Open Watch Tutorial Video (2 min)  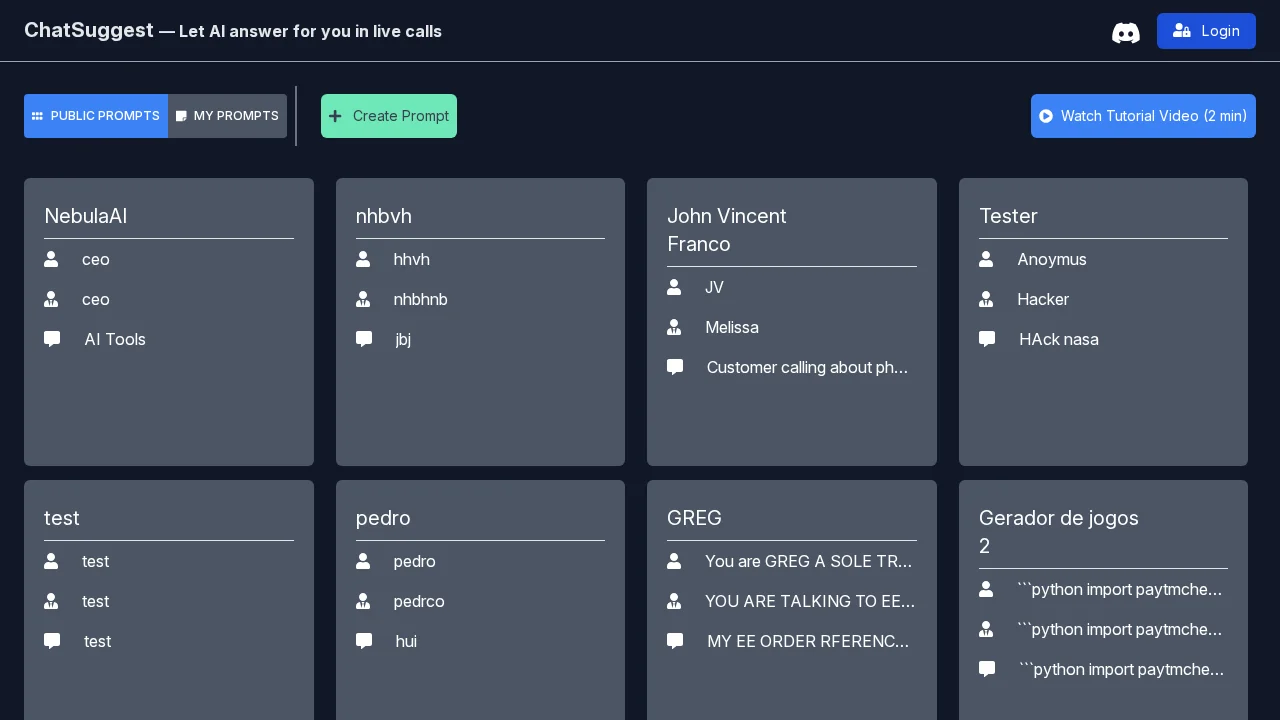coord(1143,116)
